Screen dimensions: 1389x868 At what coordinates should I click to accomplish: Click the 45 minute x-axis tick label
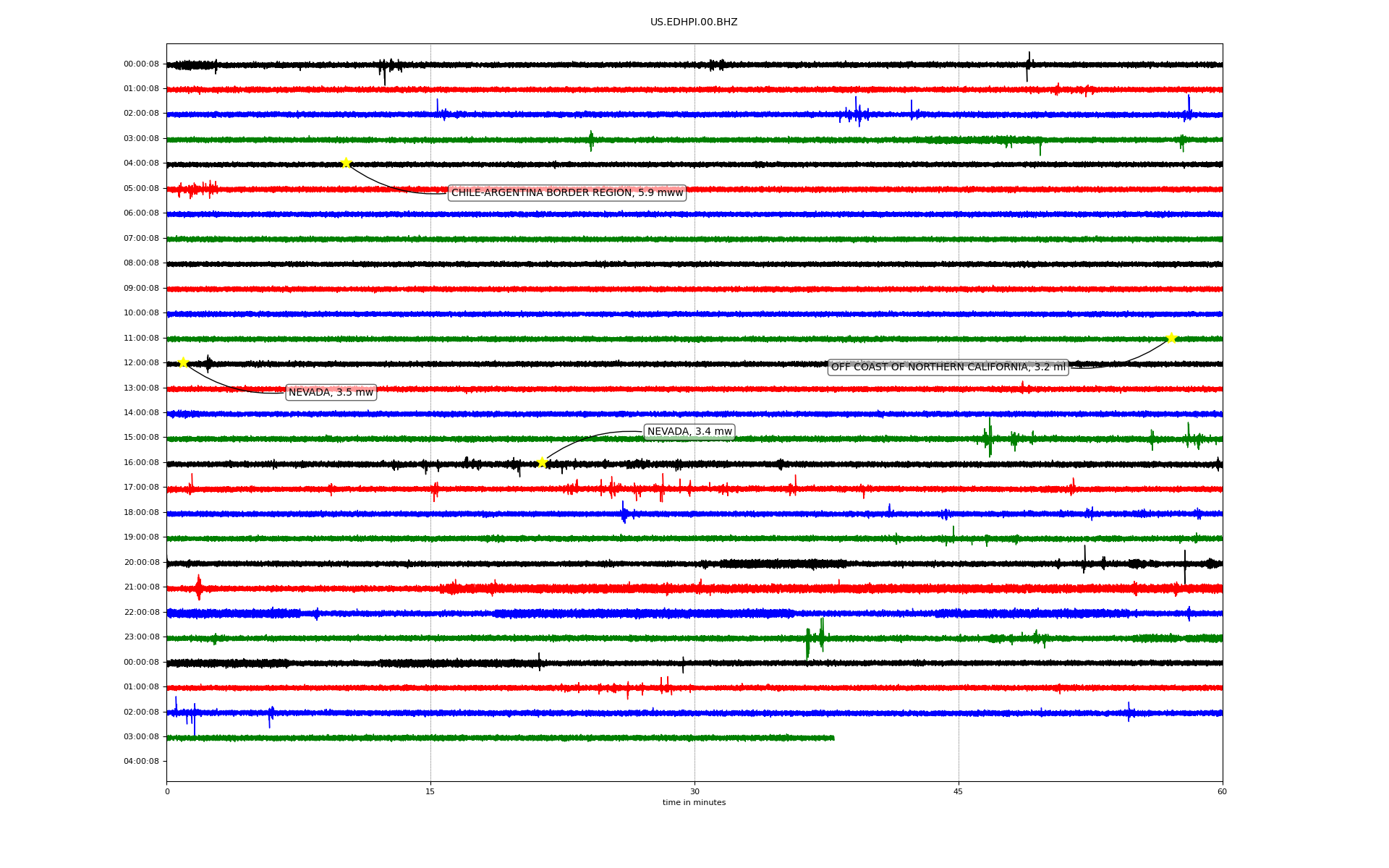click(958, 791)
